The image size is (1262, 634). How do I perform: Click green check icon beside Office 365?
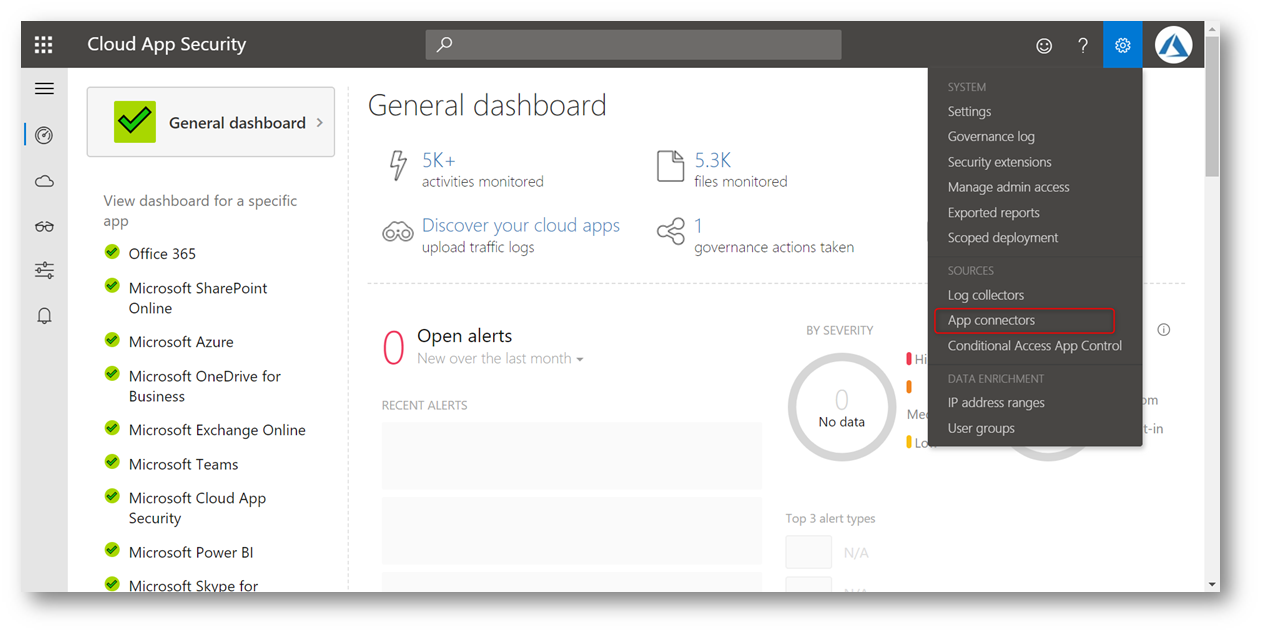[112, 252]
